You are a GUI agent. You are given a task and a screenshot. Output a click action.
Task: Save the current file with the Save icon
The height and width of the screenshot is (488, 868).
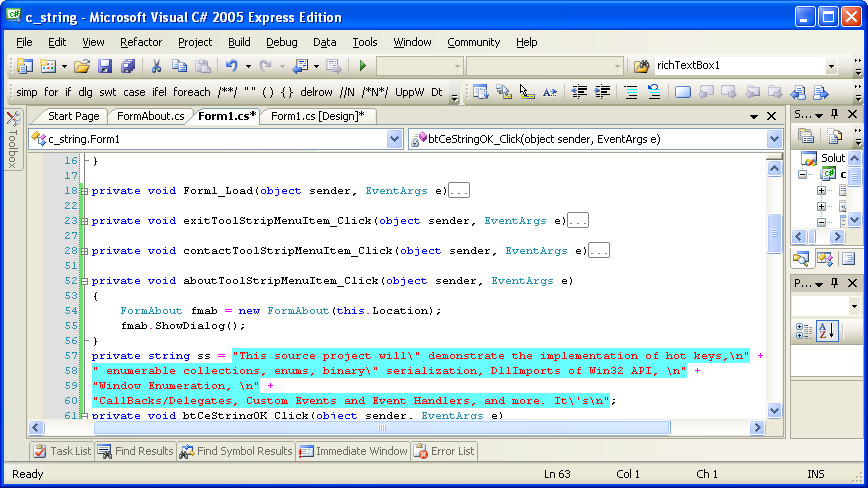pos(105,66)
